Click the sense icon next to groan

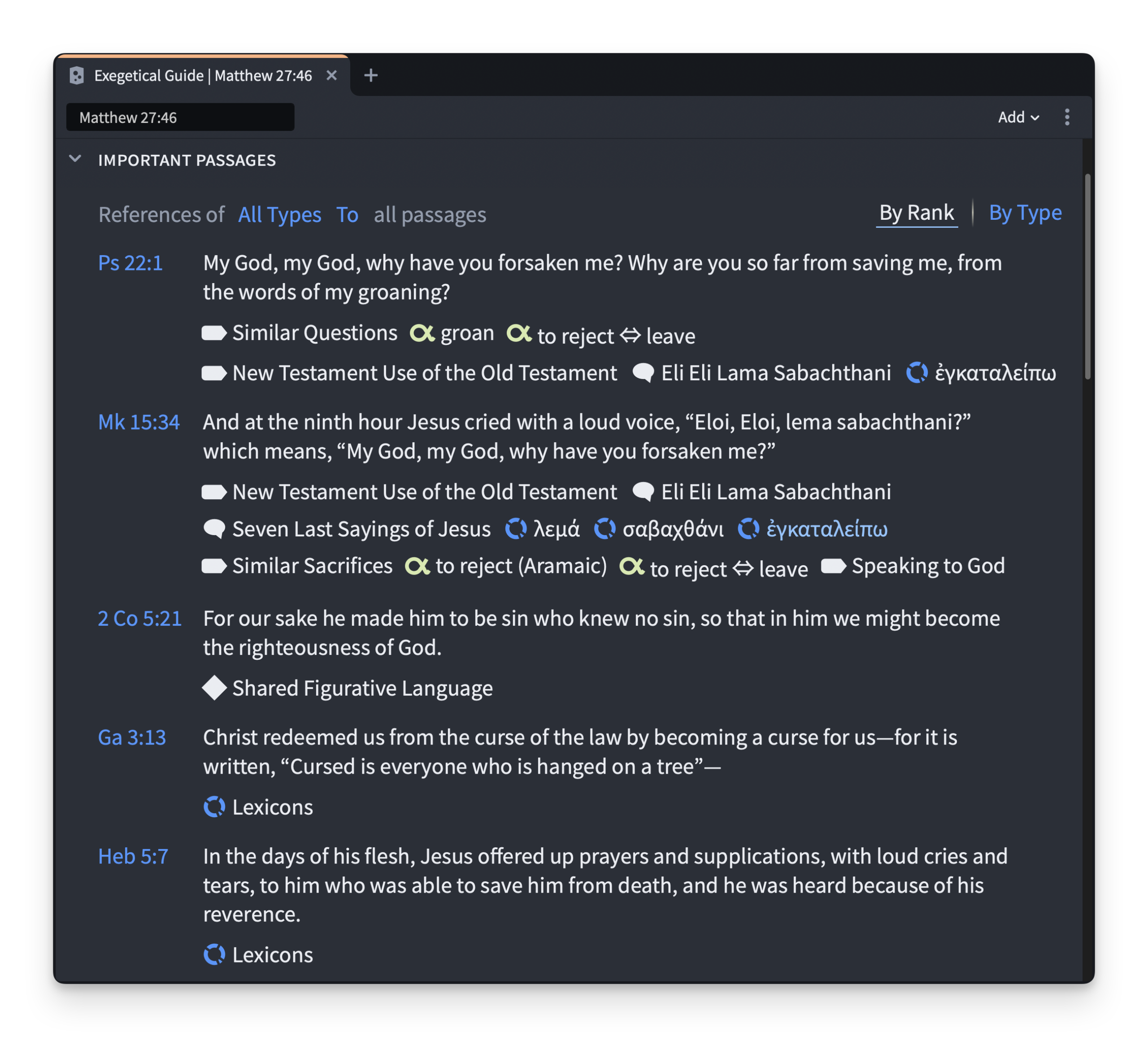point(422,333)
